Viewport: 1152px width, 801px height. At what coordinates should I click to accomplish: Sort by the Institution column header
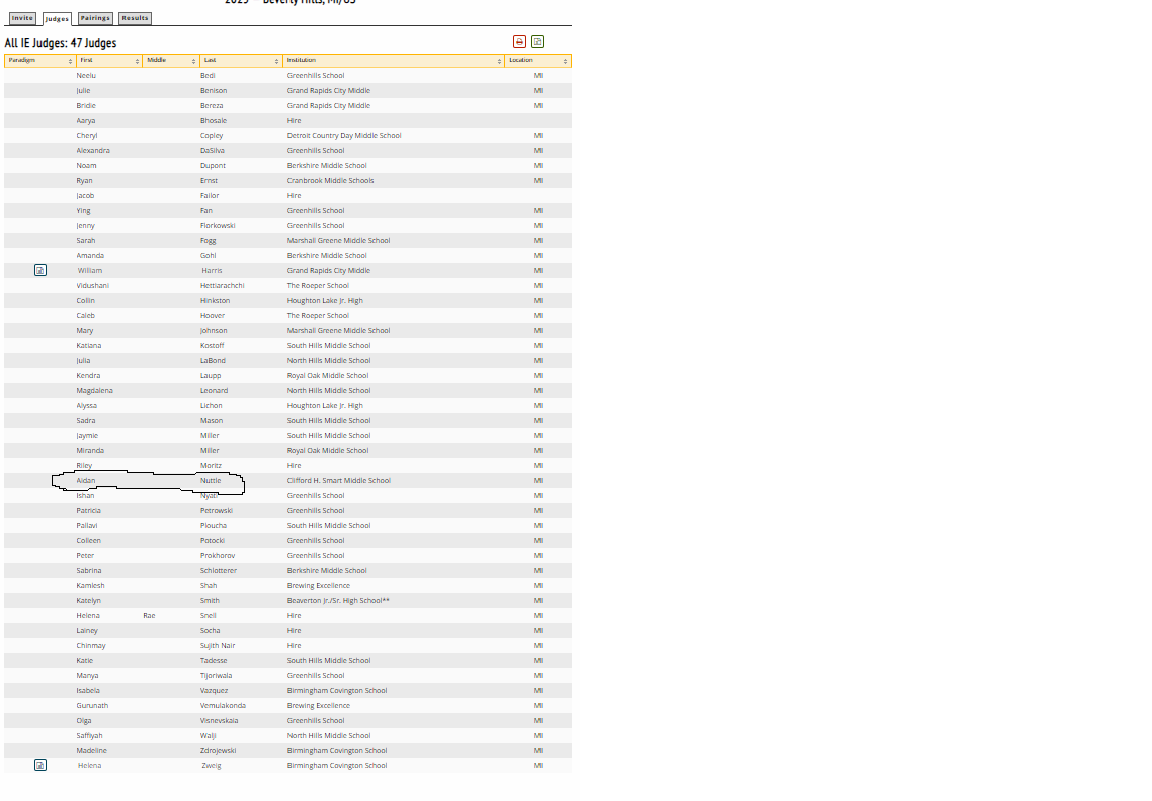pos(394,60)
